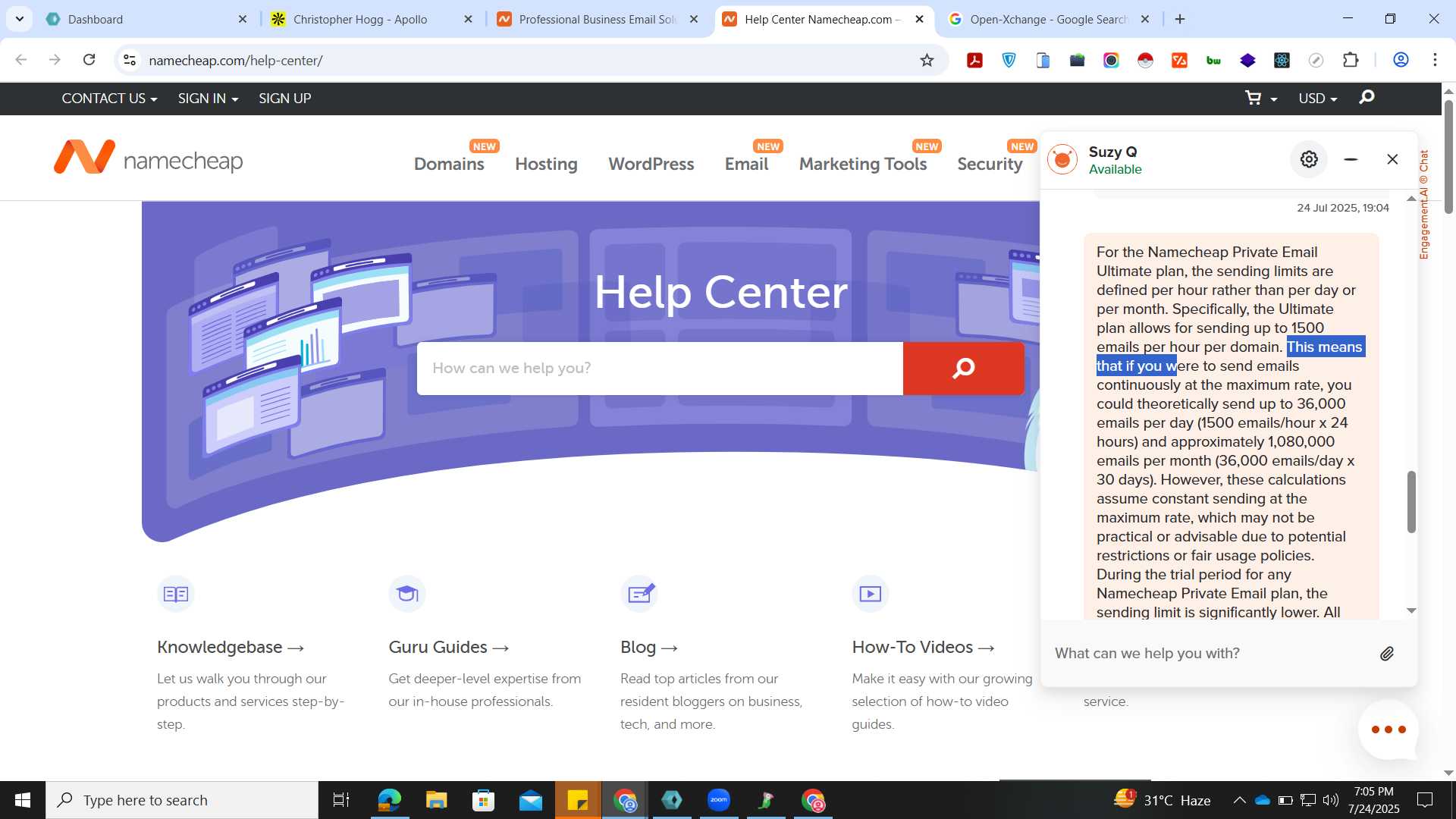Open the shopping cart icon
The width and height of the screenshot is (1456, 819).
tap(1254, 98)
